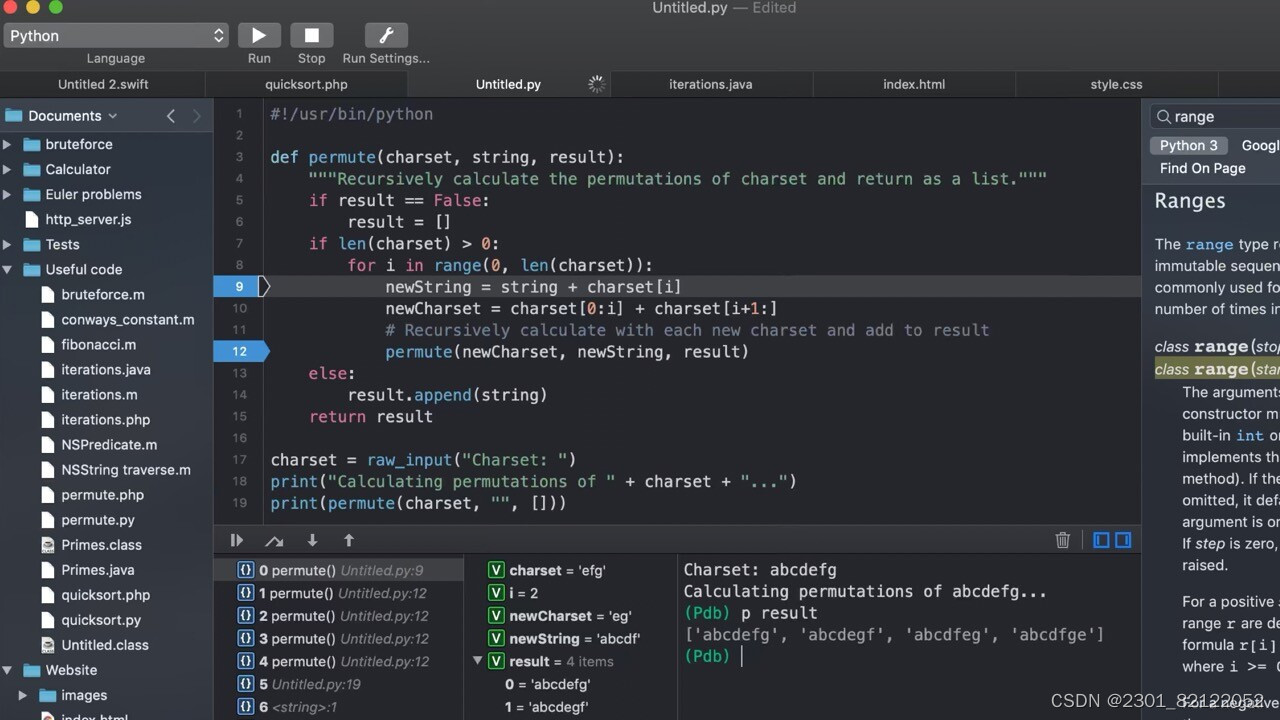Open the Language dropdown showing Python
This screenshot has width=1280, height=720.
[x=115, y=35]
